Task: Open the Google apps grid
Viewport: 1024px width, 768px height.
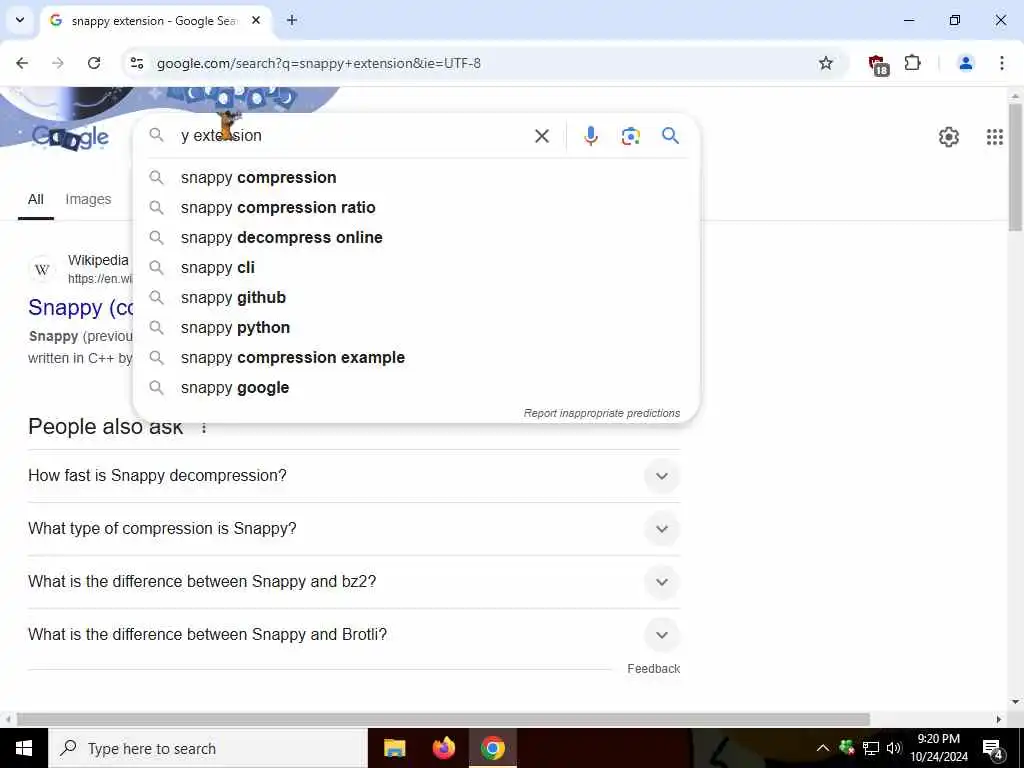Action: 994,136
